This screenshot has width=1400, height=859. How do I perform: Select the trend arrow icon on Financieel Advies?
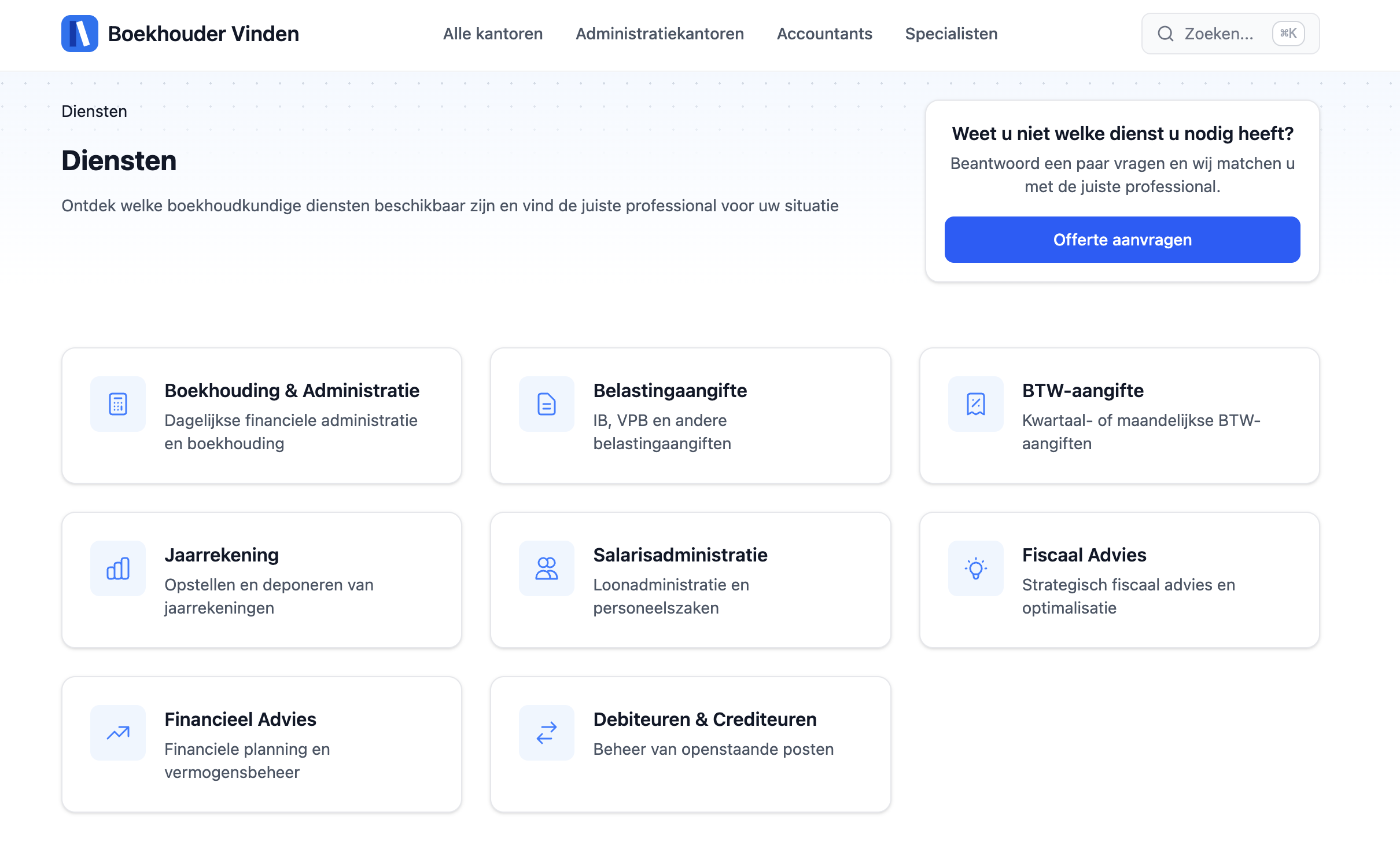click(x=117, y=732)
